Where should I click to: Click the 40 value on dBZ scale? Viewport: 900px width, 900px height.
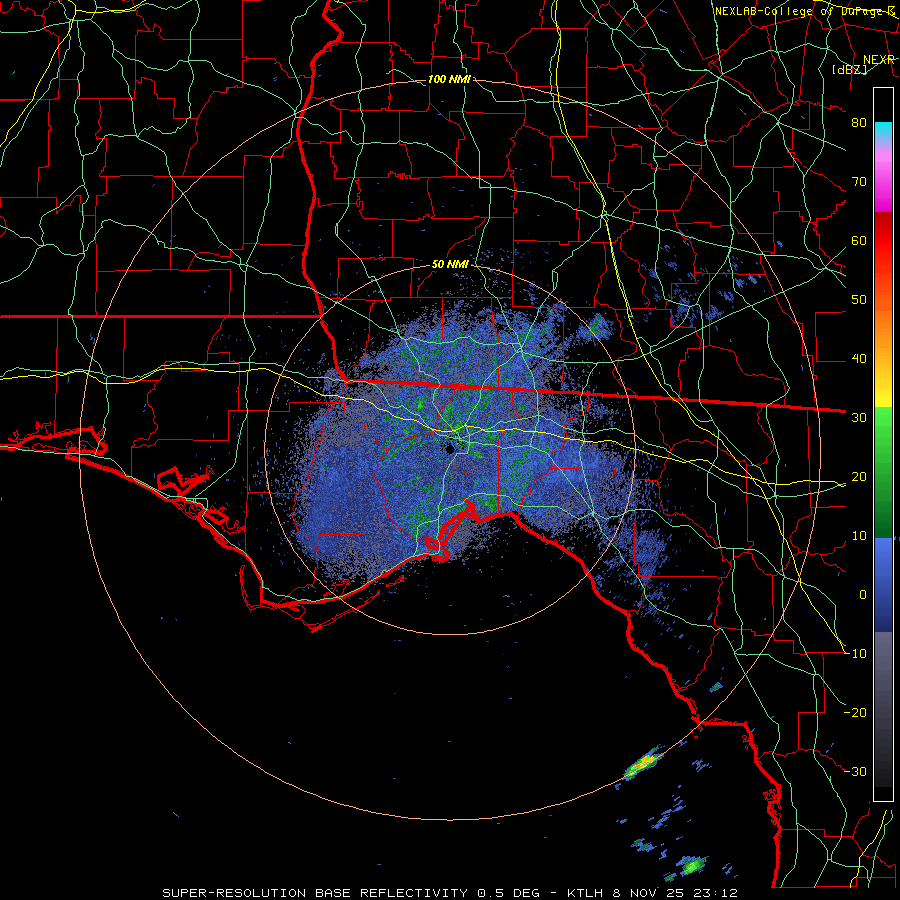click(859, 359)
